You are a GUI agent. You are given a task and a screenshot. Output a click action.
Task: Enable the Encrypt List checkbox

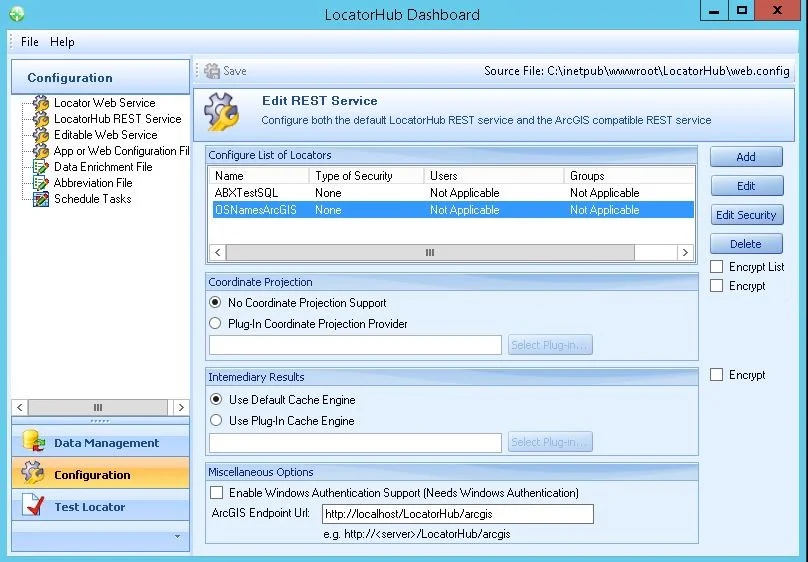click(x=716, y=266)
